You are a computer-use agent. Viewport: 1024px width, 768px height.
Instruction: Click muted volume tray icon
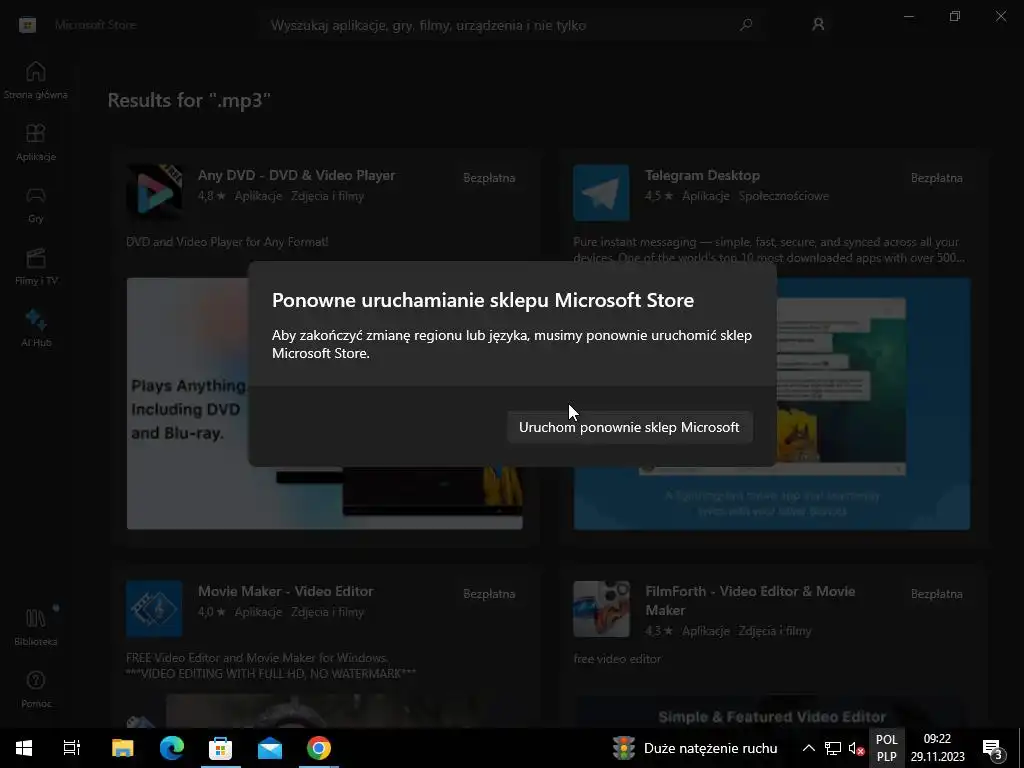click(x=856, y=748)
